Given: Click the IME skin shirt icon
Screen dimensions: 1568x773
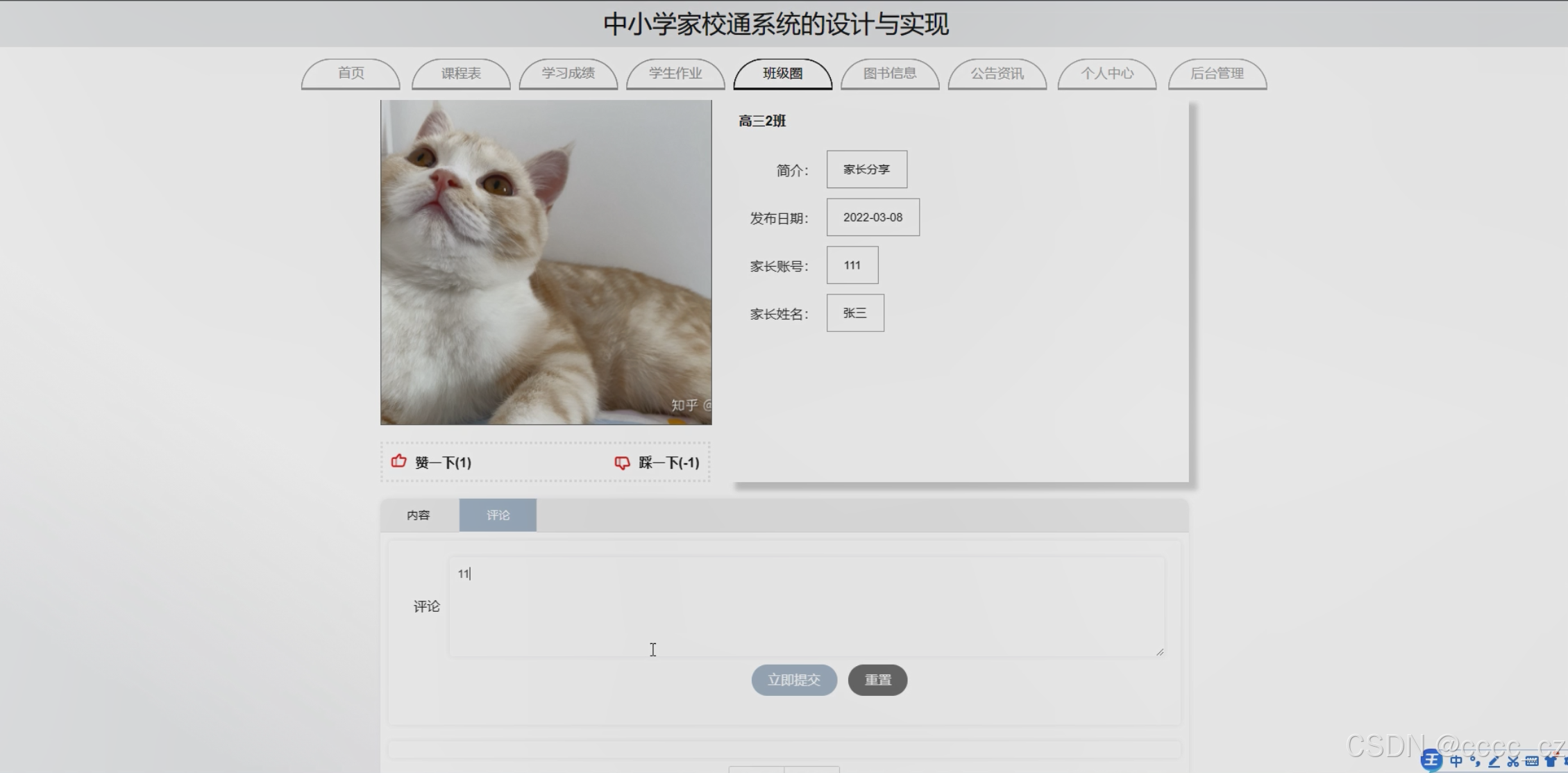Looking at the screenshot, I should pyautogui.click(x=1551, y=762).
